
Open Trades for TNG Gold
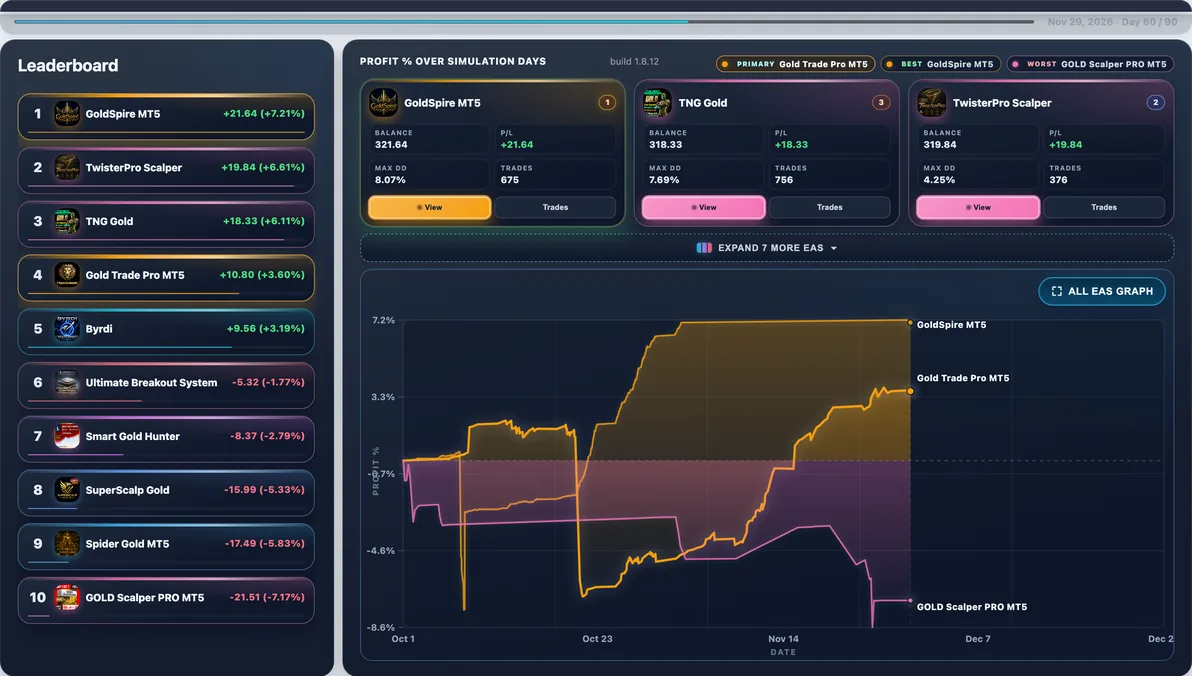(829, 208)
